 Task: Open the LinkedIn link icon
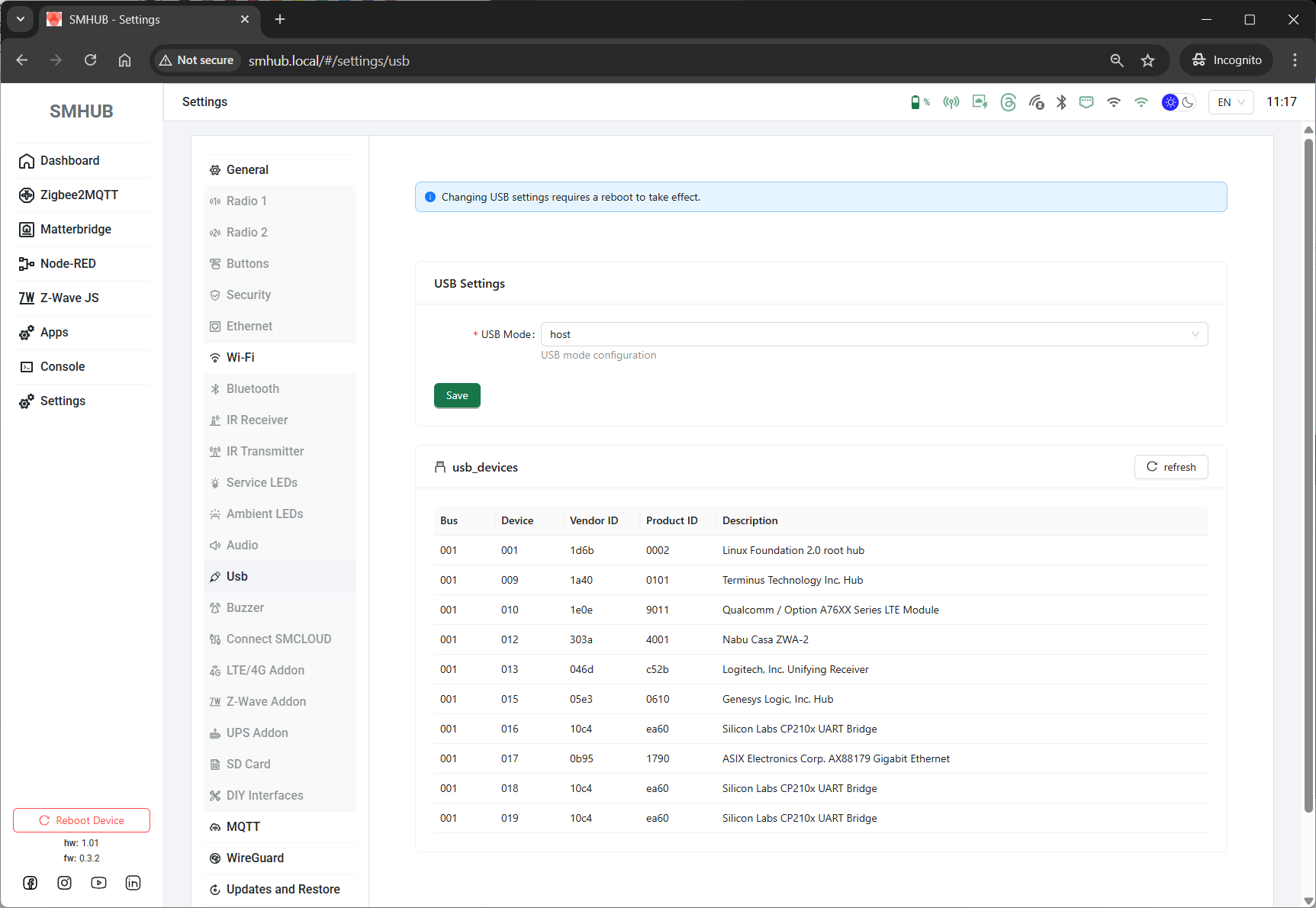134,883
